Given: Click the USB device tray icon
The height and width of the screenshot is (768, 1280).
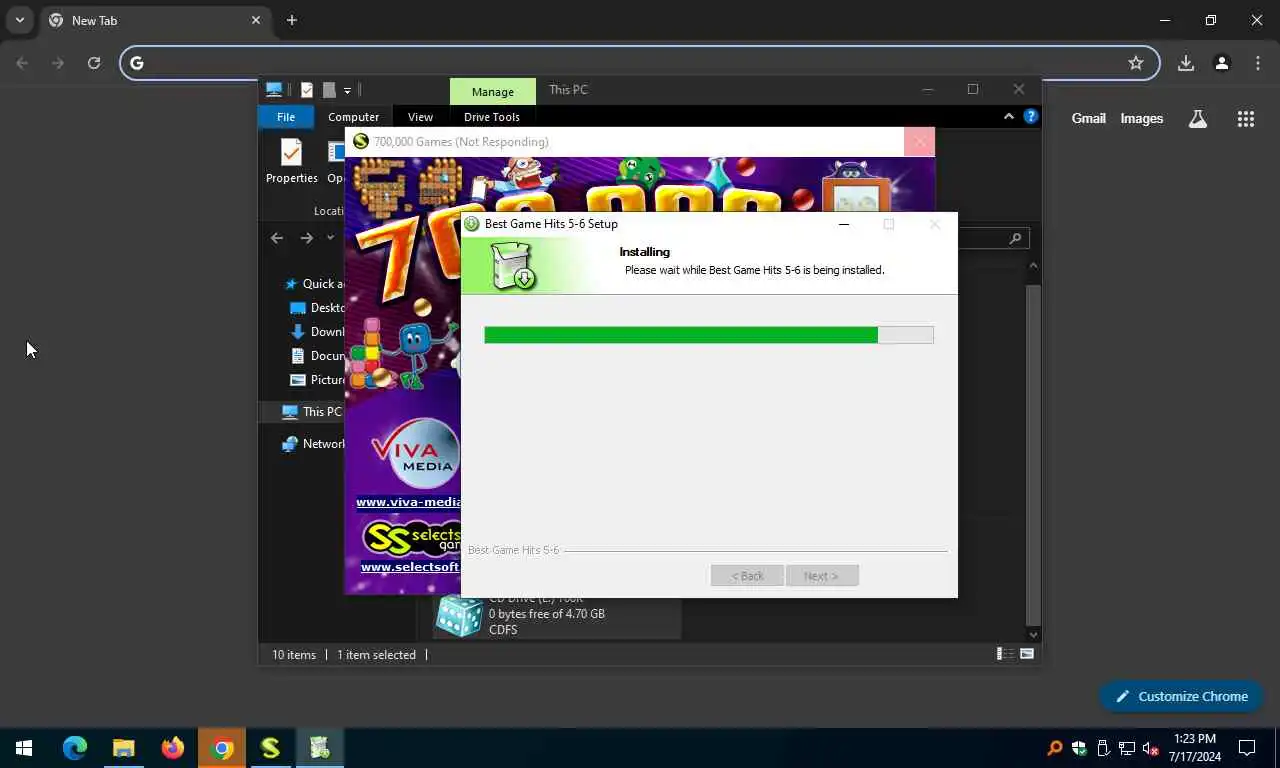Looking at the screenshot, I should (1103, 748).
